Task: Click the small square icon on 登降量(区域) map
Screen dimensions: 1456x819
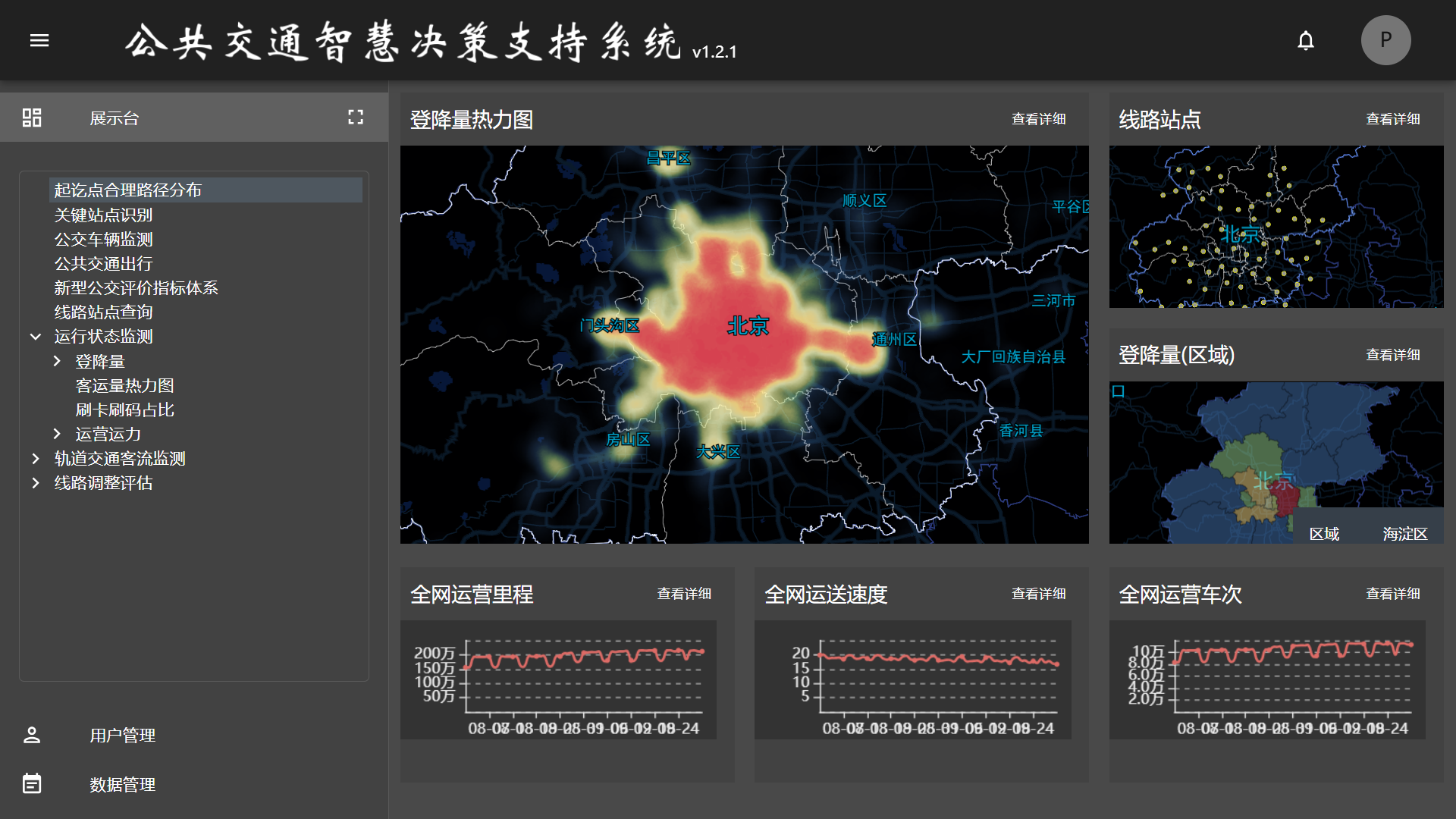Action: pos(1118,391)
